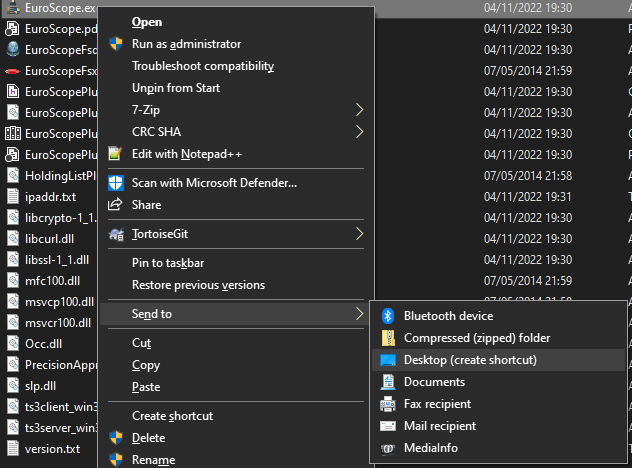
Task: Expand the CRC SHA submenu arrow
Action: (x=360, y=132)
